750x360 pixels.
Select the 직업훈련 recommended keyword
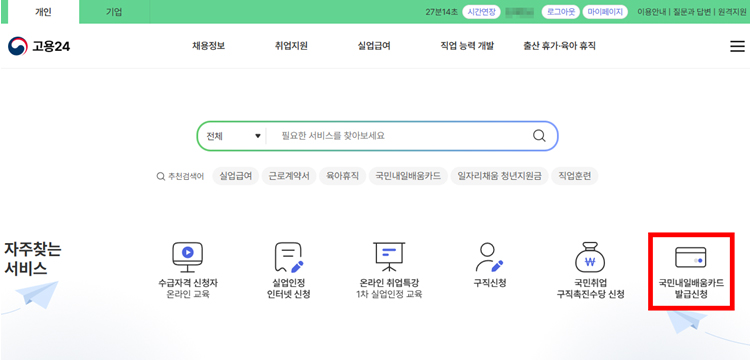[x=574, y=176]
